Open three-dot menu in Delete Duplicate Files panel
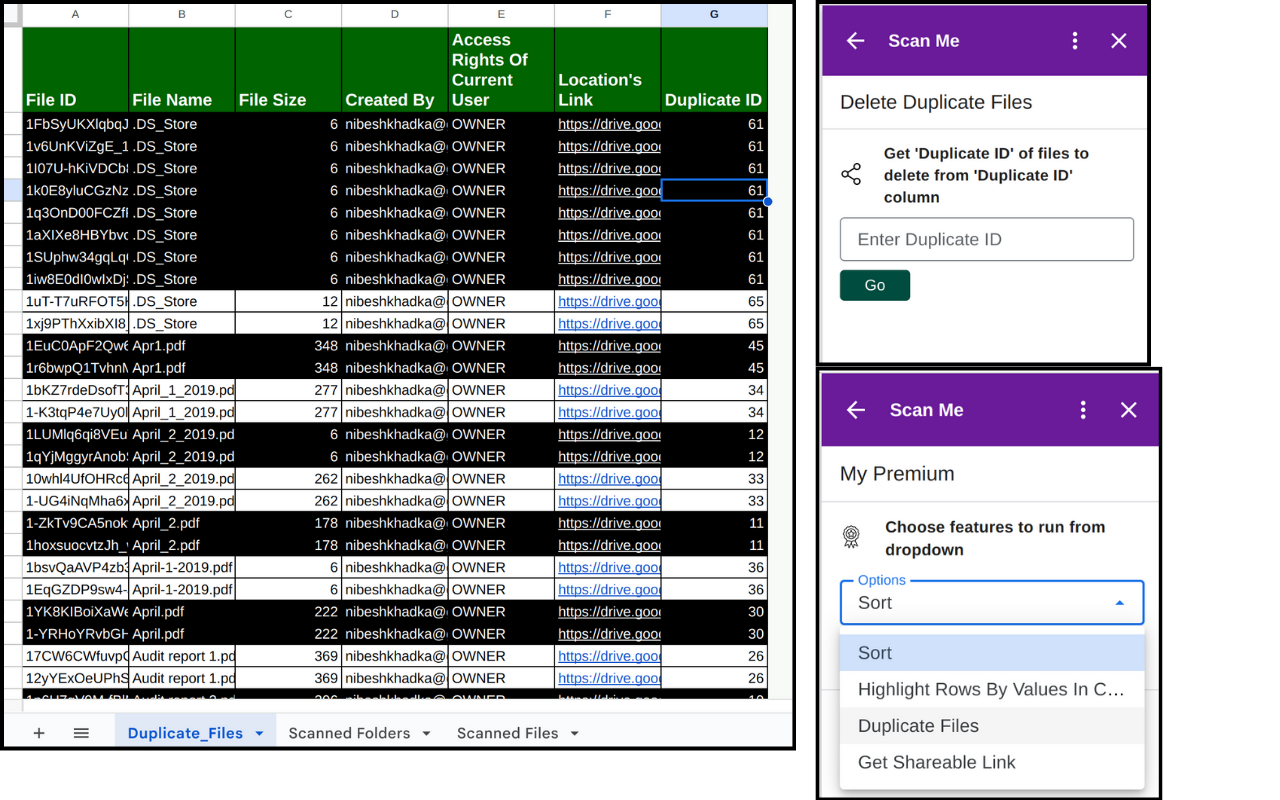 1075,41
